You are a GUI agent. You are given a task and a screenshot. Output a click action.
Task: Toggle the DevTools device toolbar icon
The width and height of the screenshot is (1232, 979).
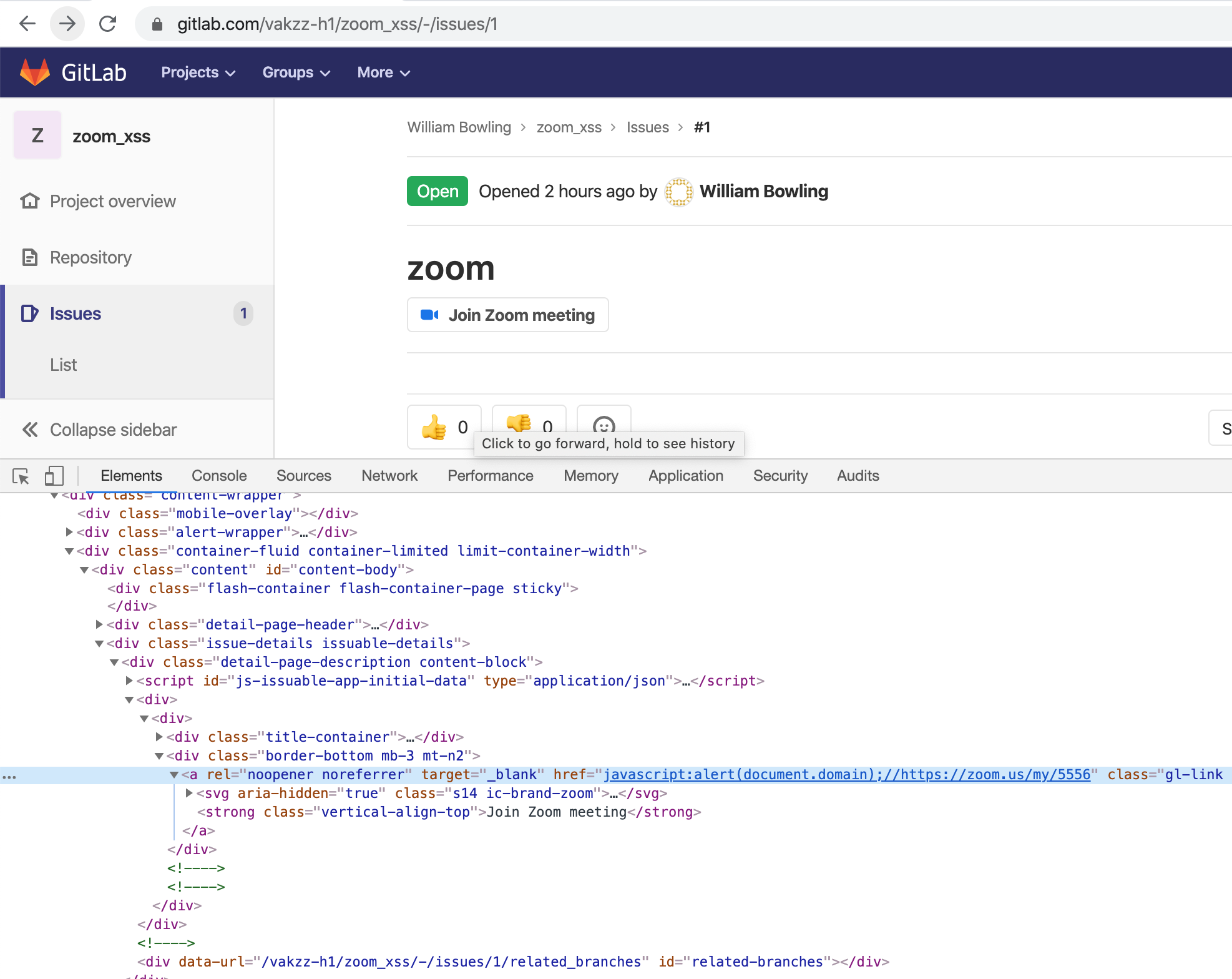pos(54,476)
